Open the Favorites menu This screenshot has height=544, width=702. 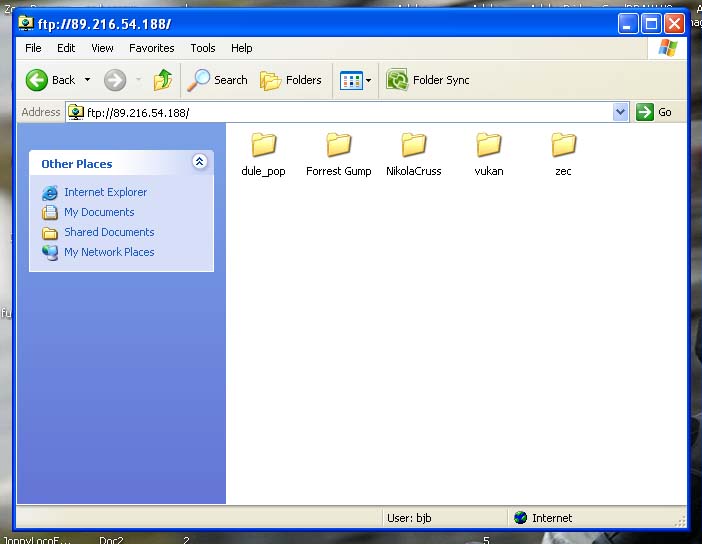coord(151,48)
